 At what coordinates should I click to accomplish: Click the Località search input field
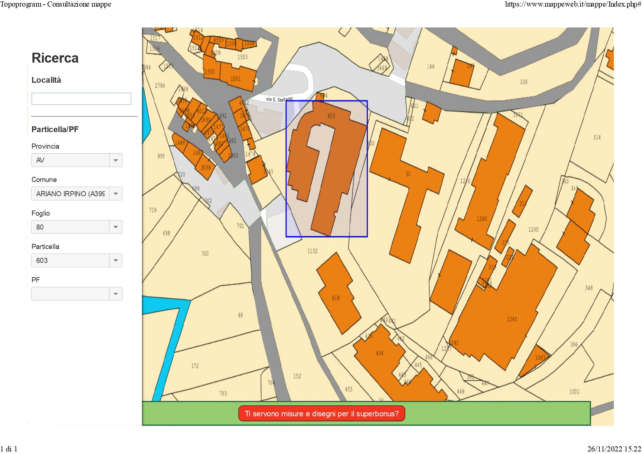pos(81,99)
